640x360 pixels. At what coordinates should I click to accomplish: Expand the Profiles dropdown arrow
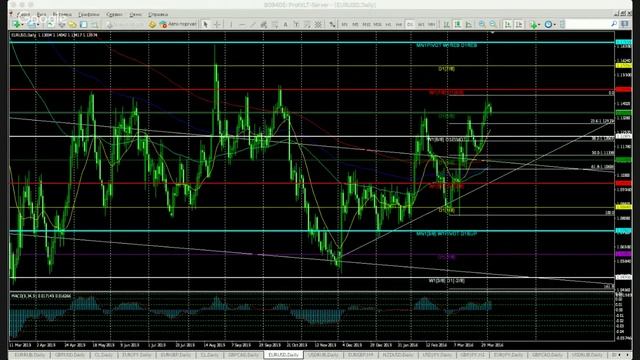coord(38,25)
